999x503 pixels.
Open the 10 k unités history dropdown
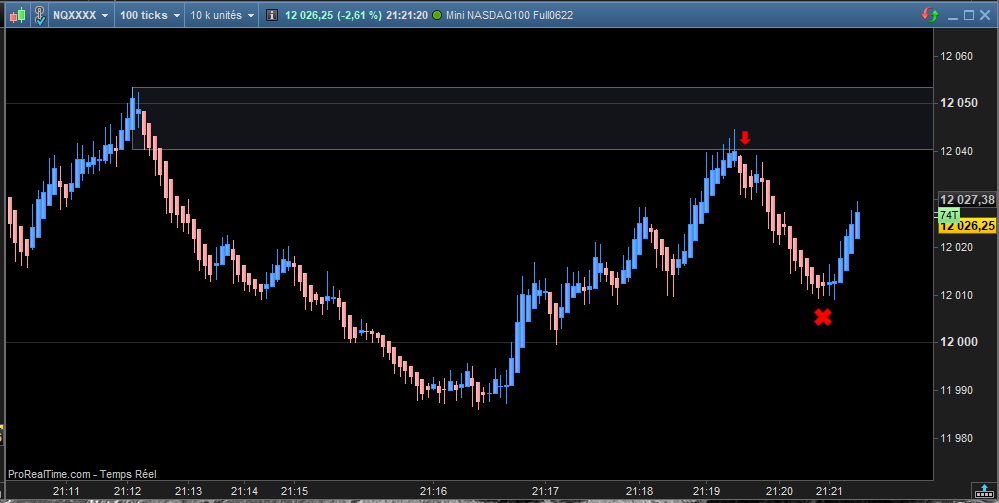[222, 15]
